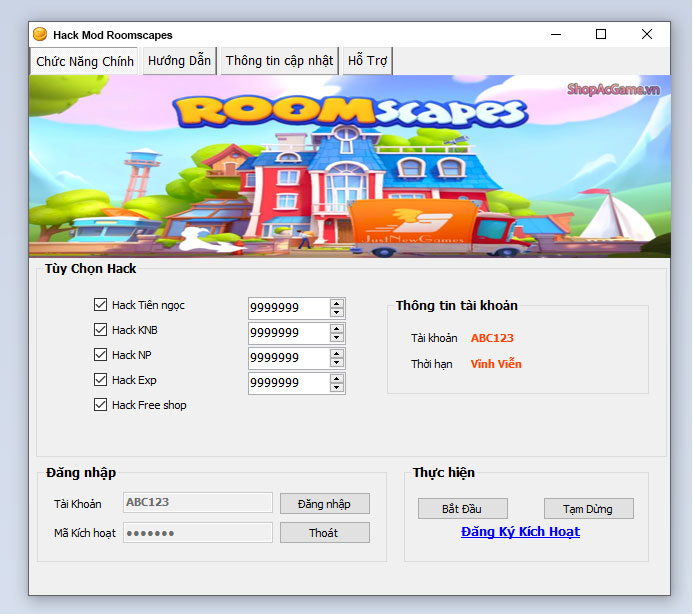Click the Tài Khoản input field
Image resolution: width=693 pixels, height=616 pixels.
coord(198,502)
